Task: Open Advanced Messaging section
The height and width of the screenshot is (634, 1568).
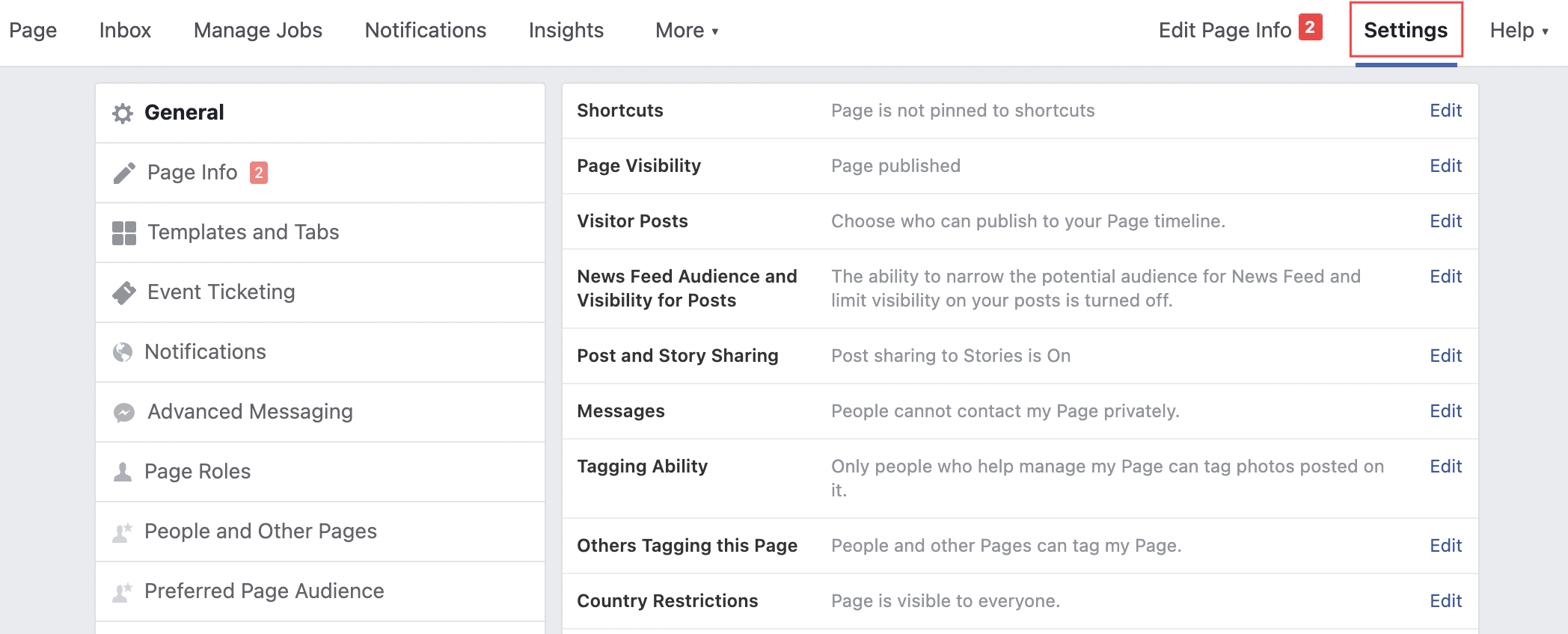Action: pos(320,412)
